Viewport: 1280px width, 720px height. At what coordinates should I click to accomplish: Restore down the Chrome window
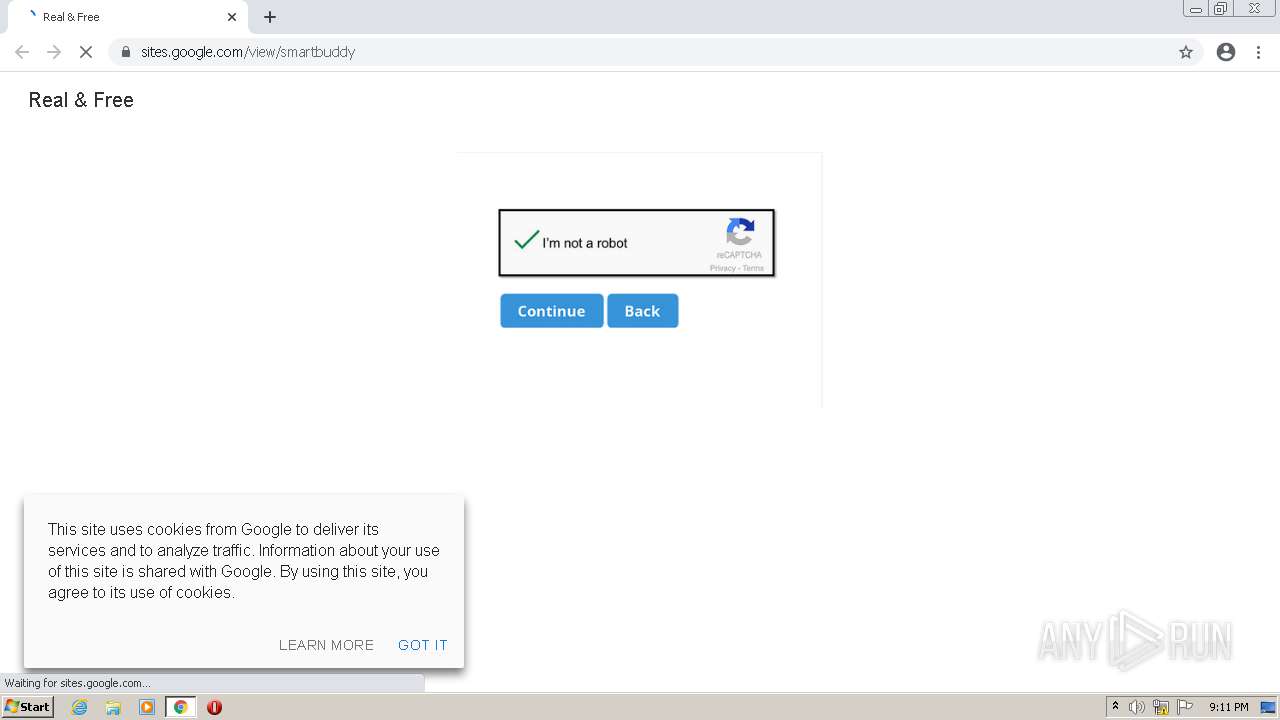click(x=1221, y=9)
